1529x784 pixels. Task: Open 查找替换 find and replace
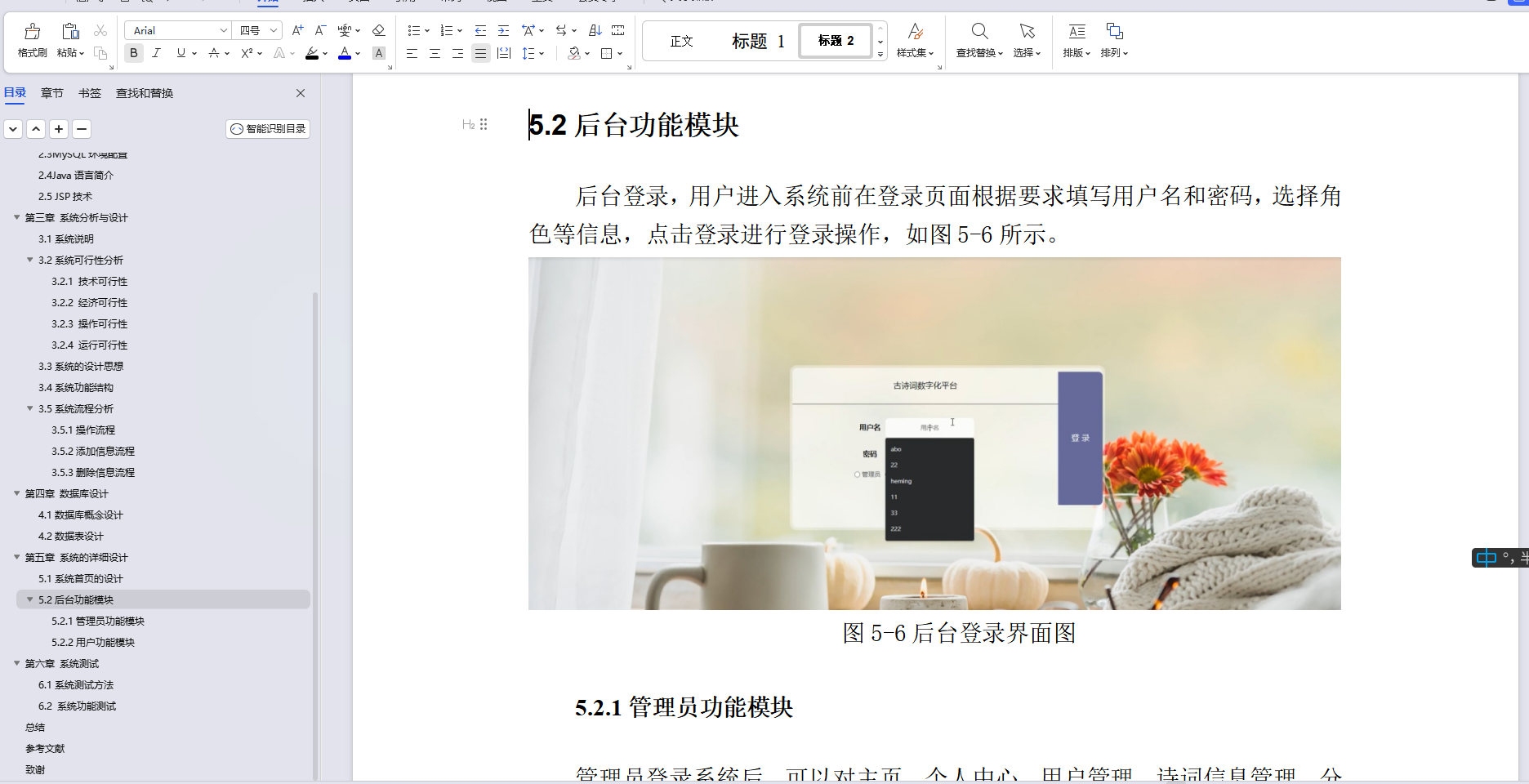pyautogui.click(x=979, y=41)
